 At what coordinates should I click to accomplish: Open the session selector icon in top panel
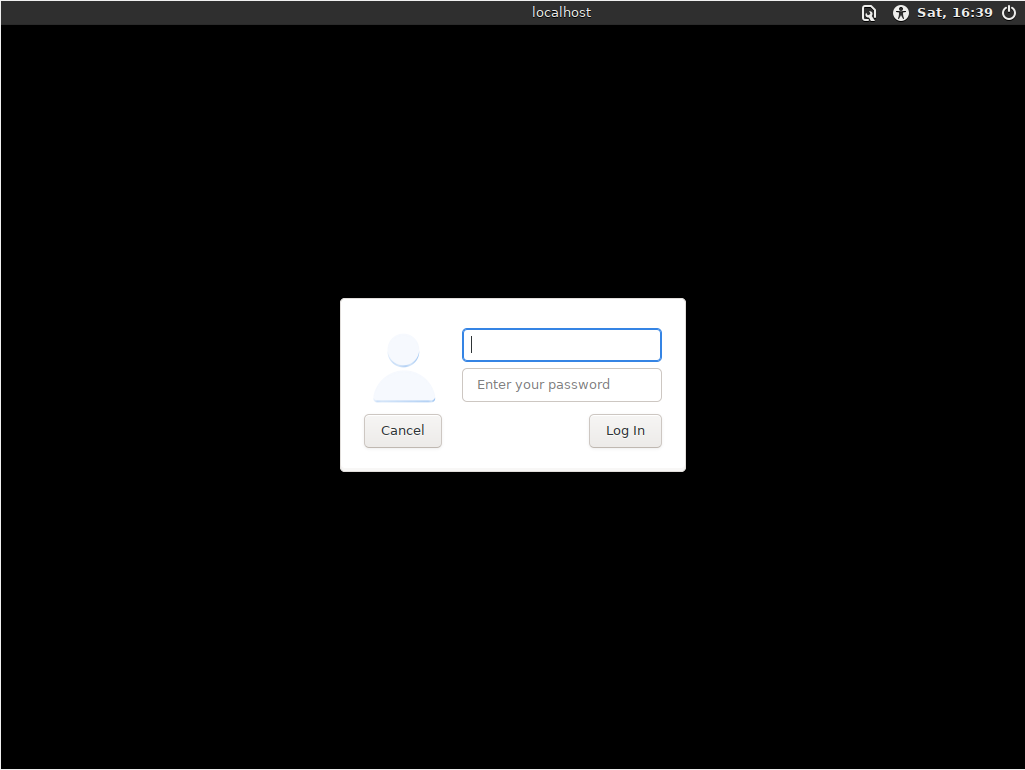(x=869, y=13)
